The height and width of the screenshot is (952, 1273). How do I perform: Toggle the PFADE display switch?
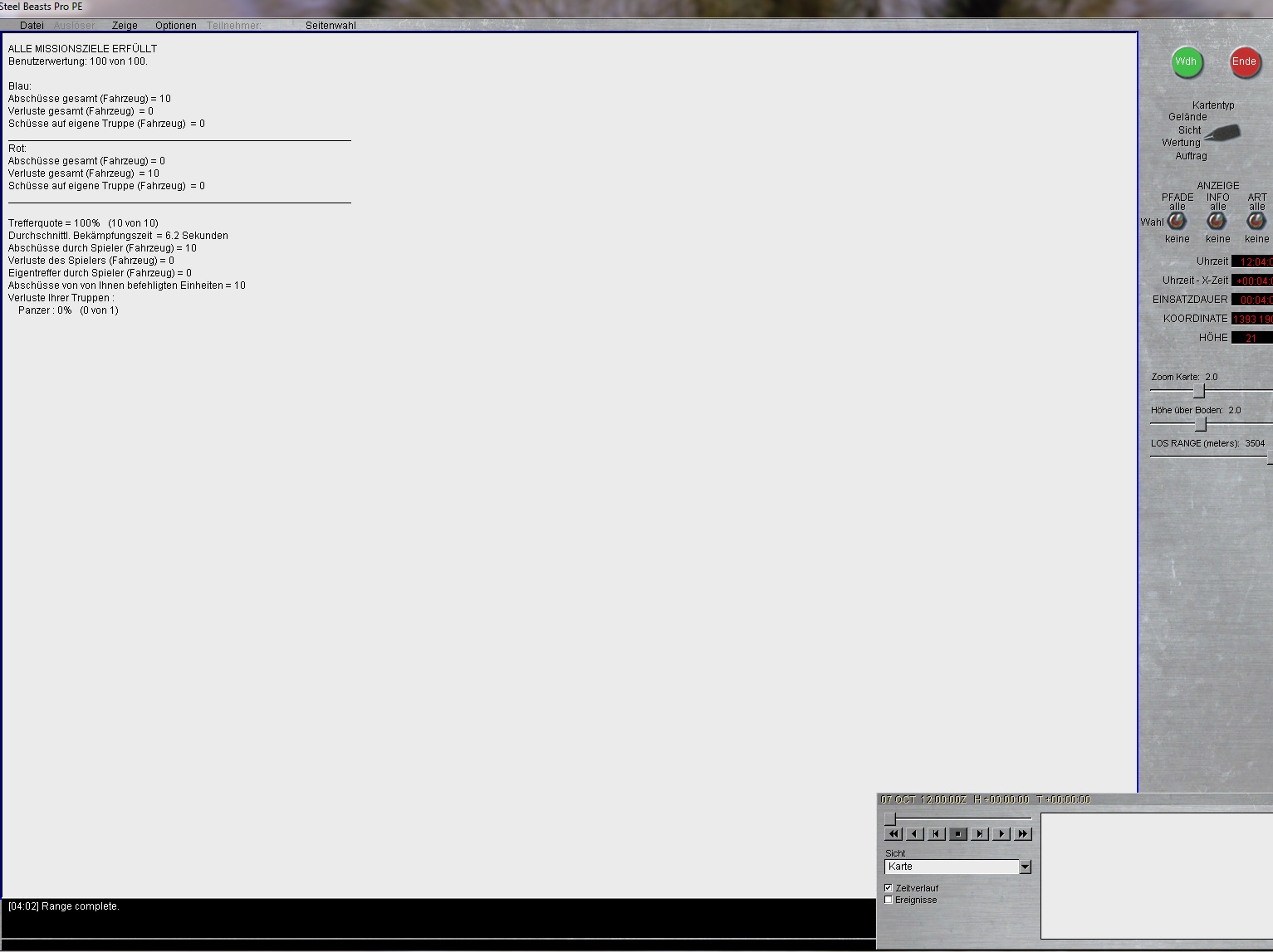[1177, 222]
